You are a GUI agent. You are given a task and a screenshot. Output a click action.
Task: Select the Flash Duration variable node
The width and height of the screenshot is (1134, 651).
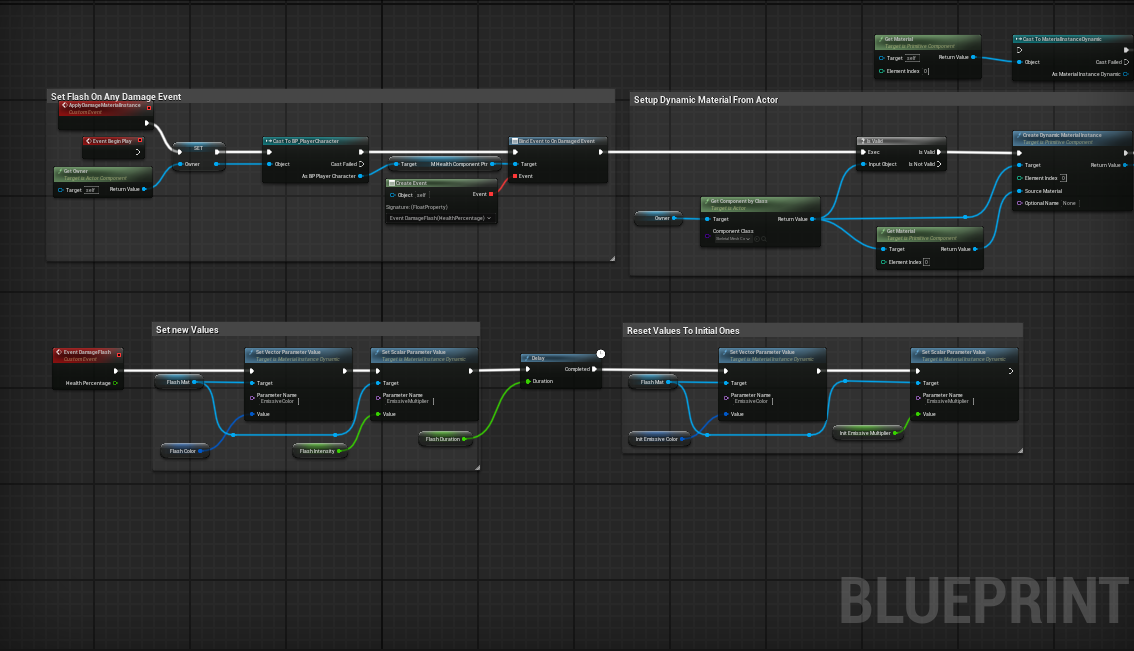(x=444, y=438)
